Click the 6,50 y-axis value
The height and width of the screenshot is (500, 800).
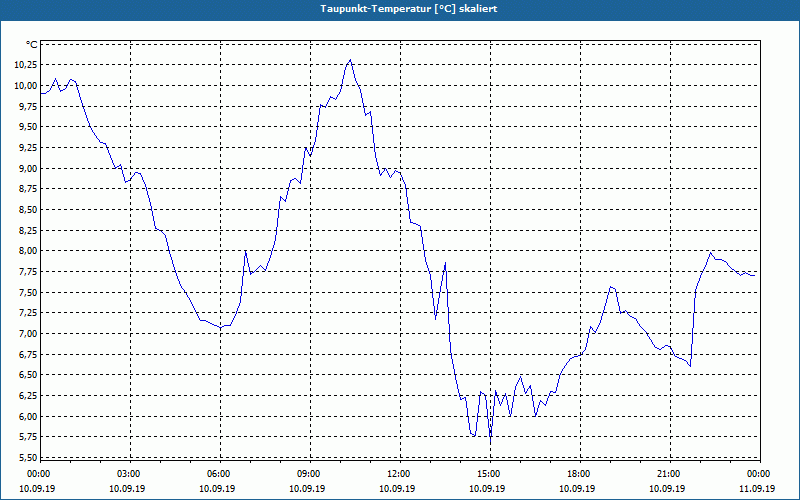(x=28, y=375)
